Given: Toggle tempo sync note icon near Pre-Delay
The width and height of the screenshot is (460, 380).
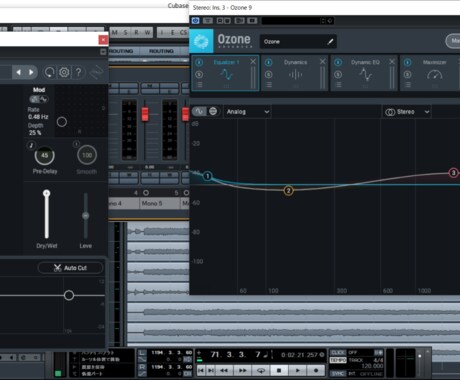Looking at the screenshot, I should (x=31, y=145).
